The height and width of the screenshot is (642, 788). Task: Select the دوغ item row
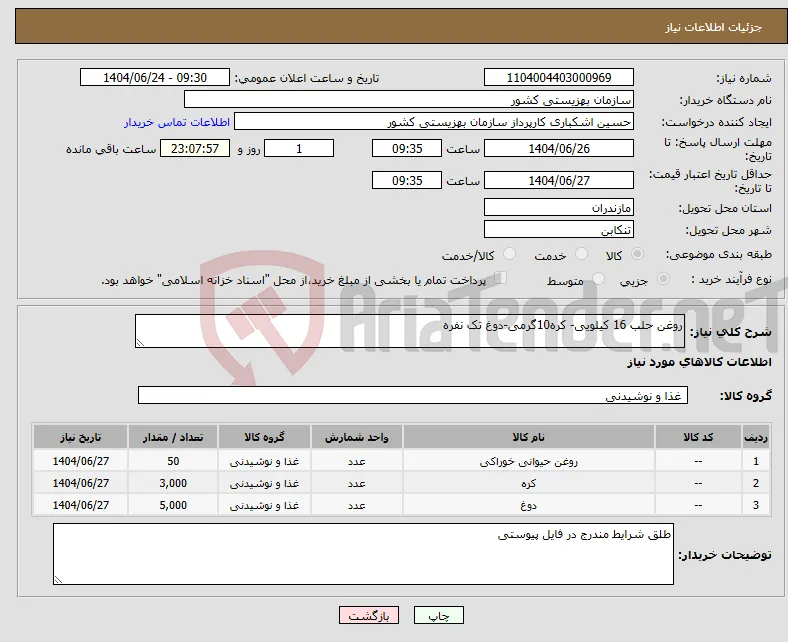402,505
